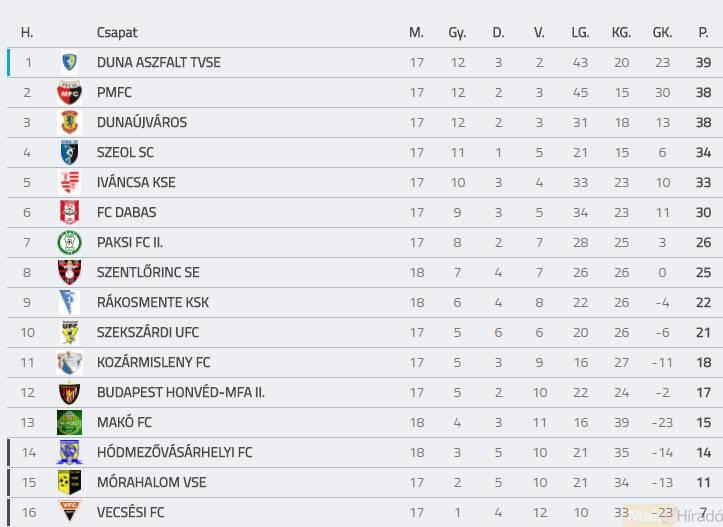Sort the table by the P. column header
The width and height of the screenshot is (723, 527).
coord(703,32)
